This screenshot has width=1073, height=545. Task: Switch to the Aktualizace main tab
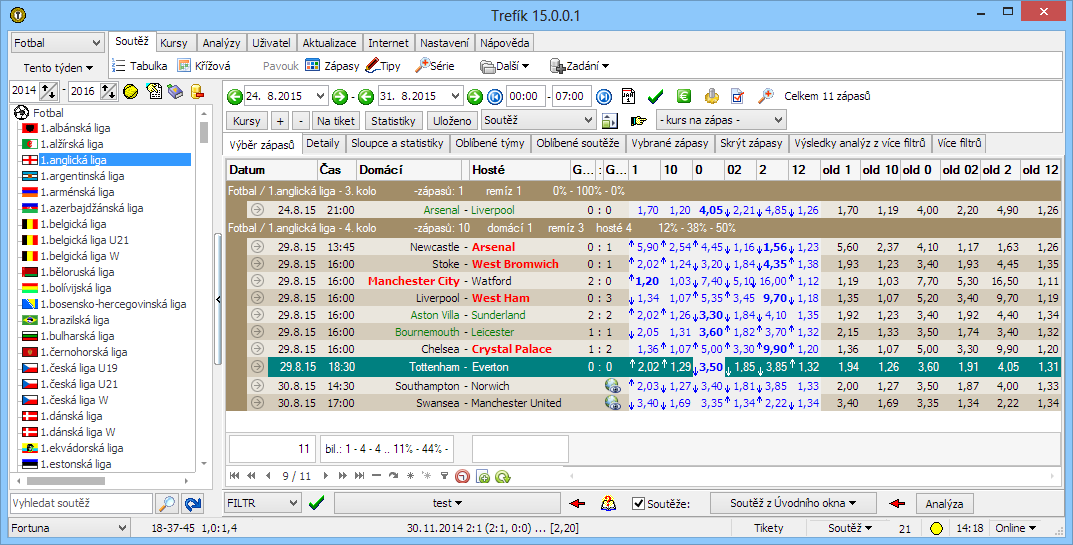329,42
